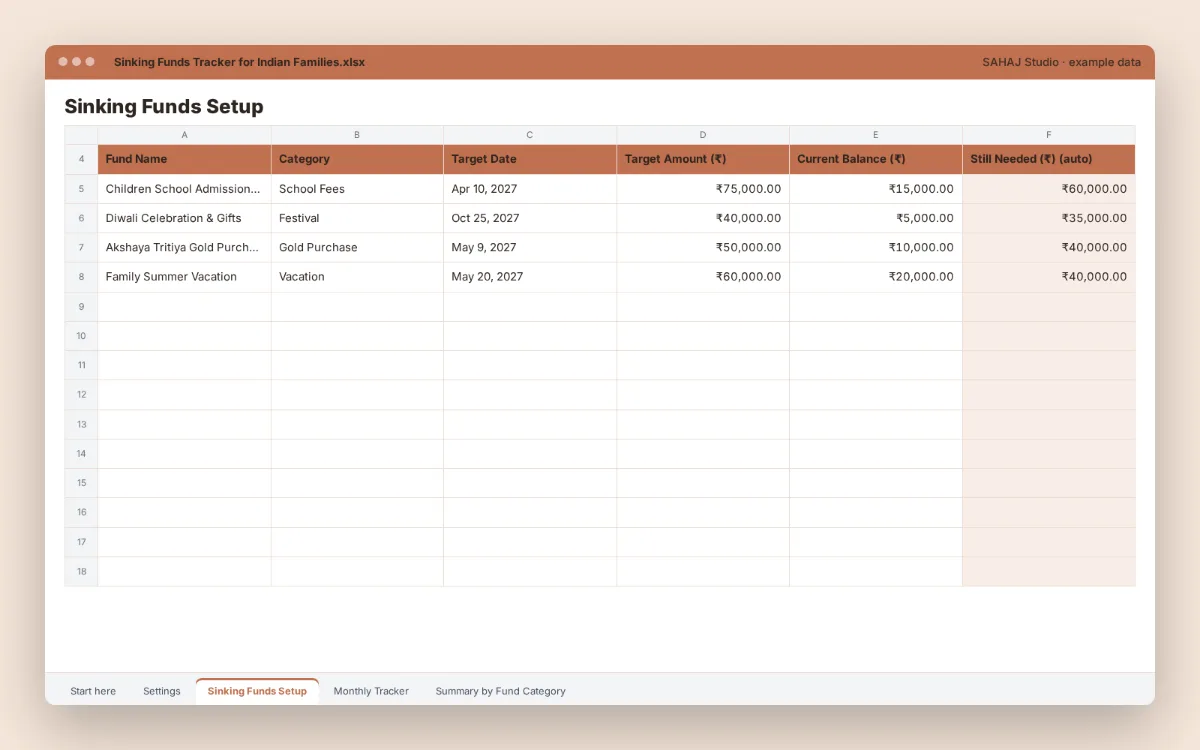
Task: Click the SAHAJ Studio example data label
Action: click(x=1061, y=62)
